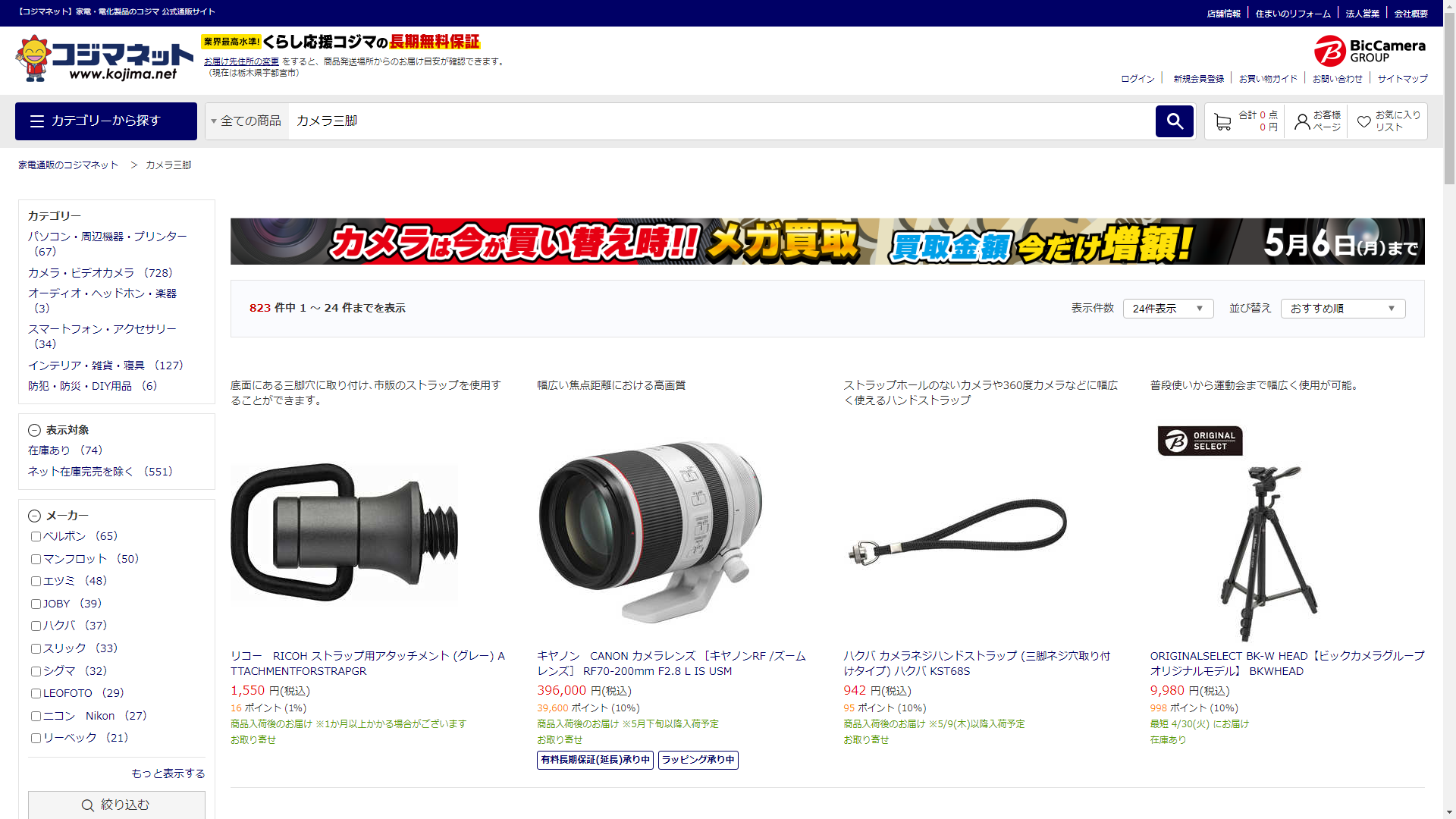The width and height of the screenshot is (1456, 819).
Task: Open the おすすめ順 sort dropdown
Action: (x=1341, y=309)
